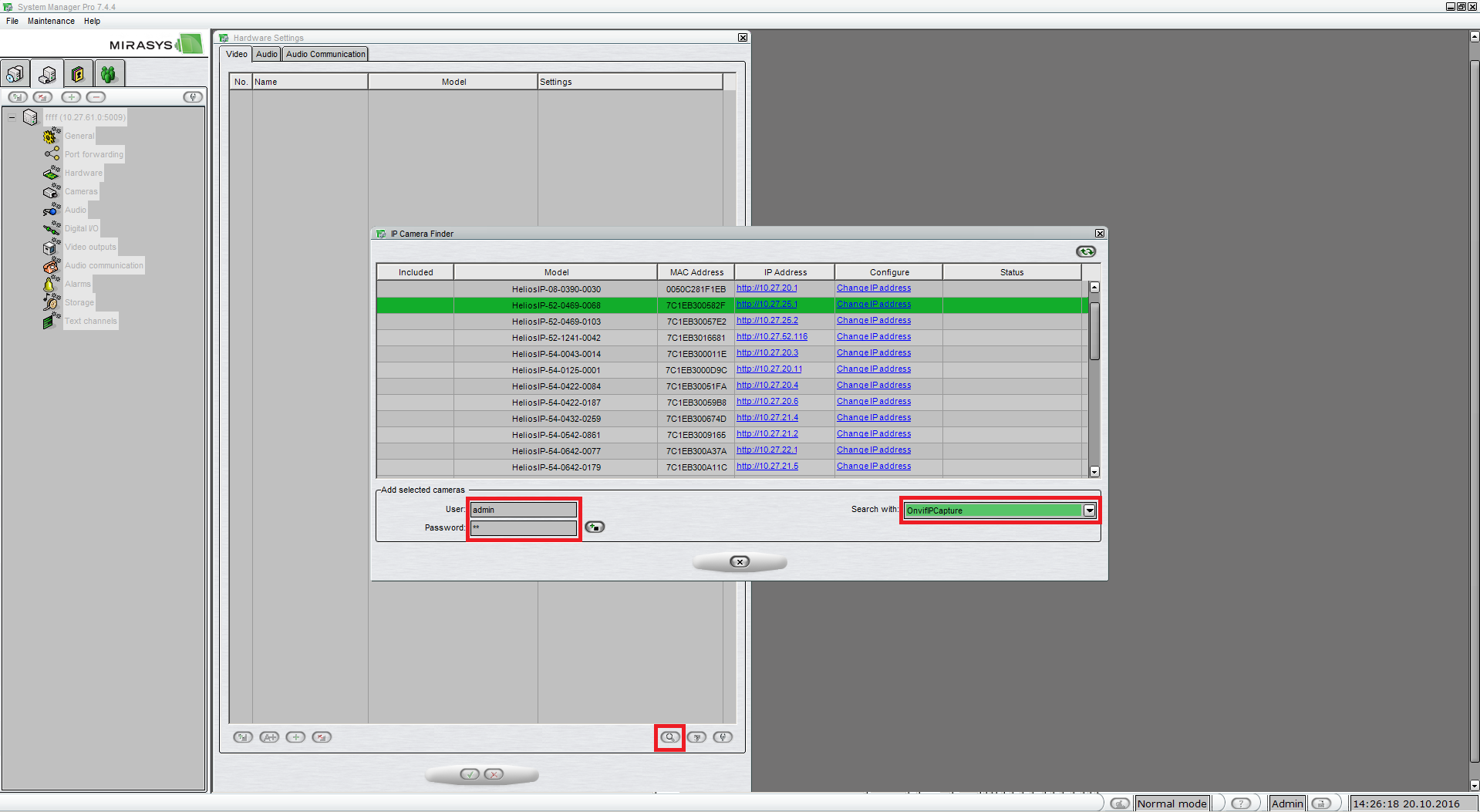This screenshot has height=812, width=1480.
Task: Open the Search with OnvifIPCapture dropdown
Action: tap(1089, 510)
